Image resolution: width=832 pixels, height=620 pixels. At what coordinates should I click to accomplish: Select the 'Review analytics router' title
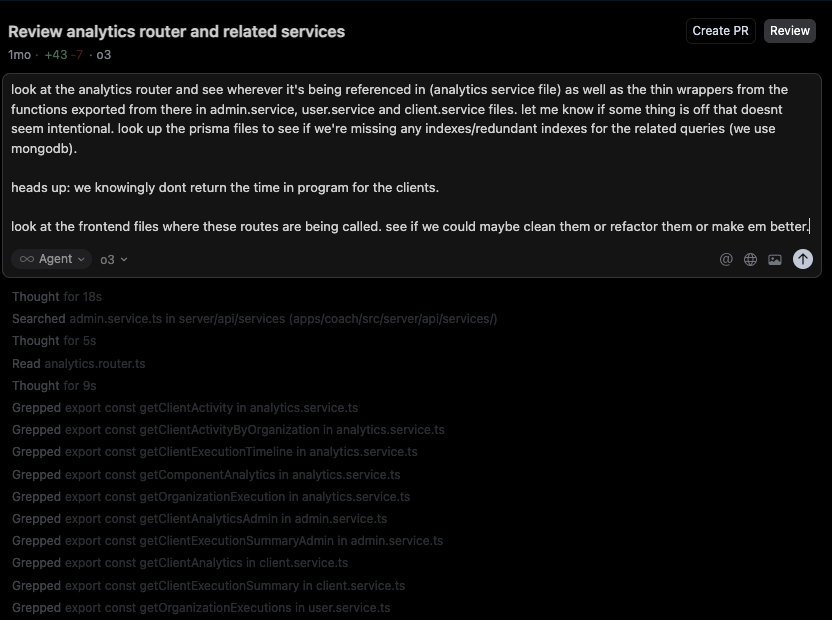176,31
